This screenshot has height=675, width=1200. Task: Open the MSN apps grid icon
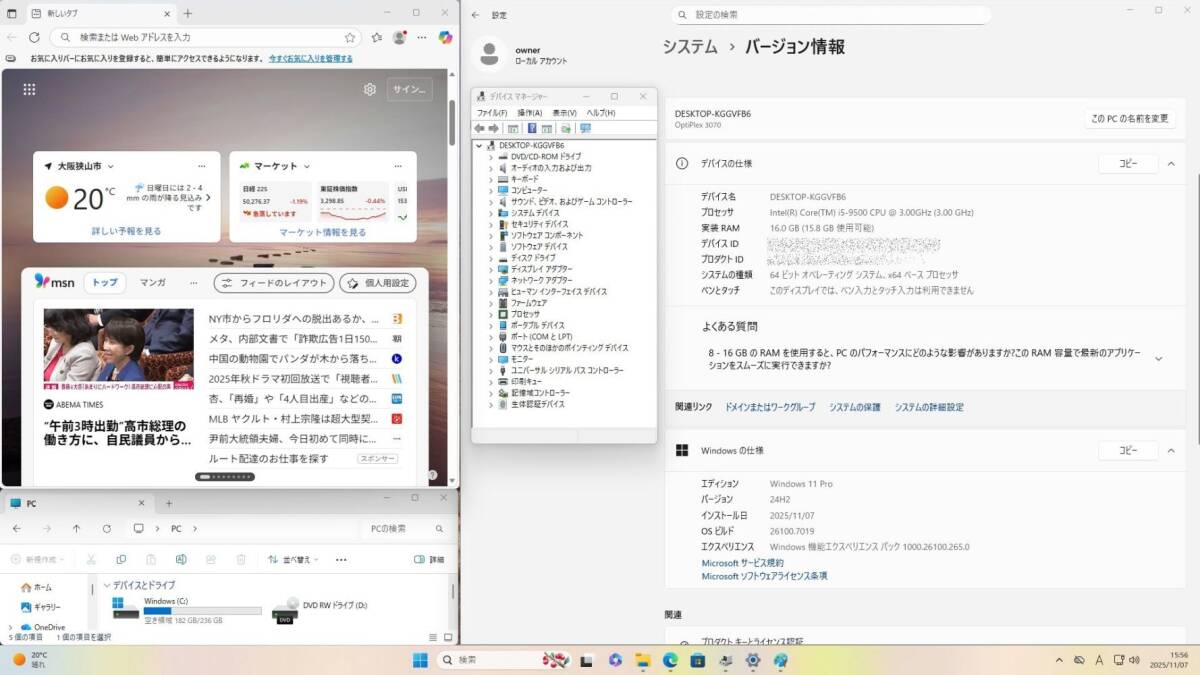29,89
